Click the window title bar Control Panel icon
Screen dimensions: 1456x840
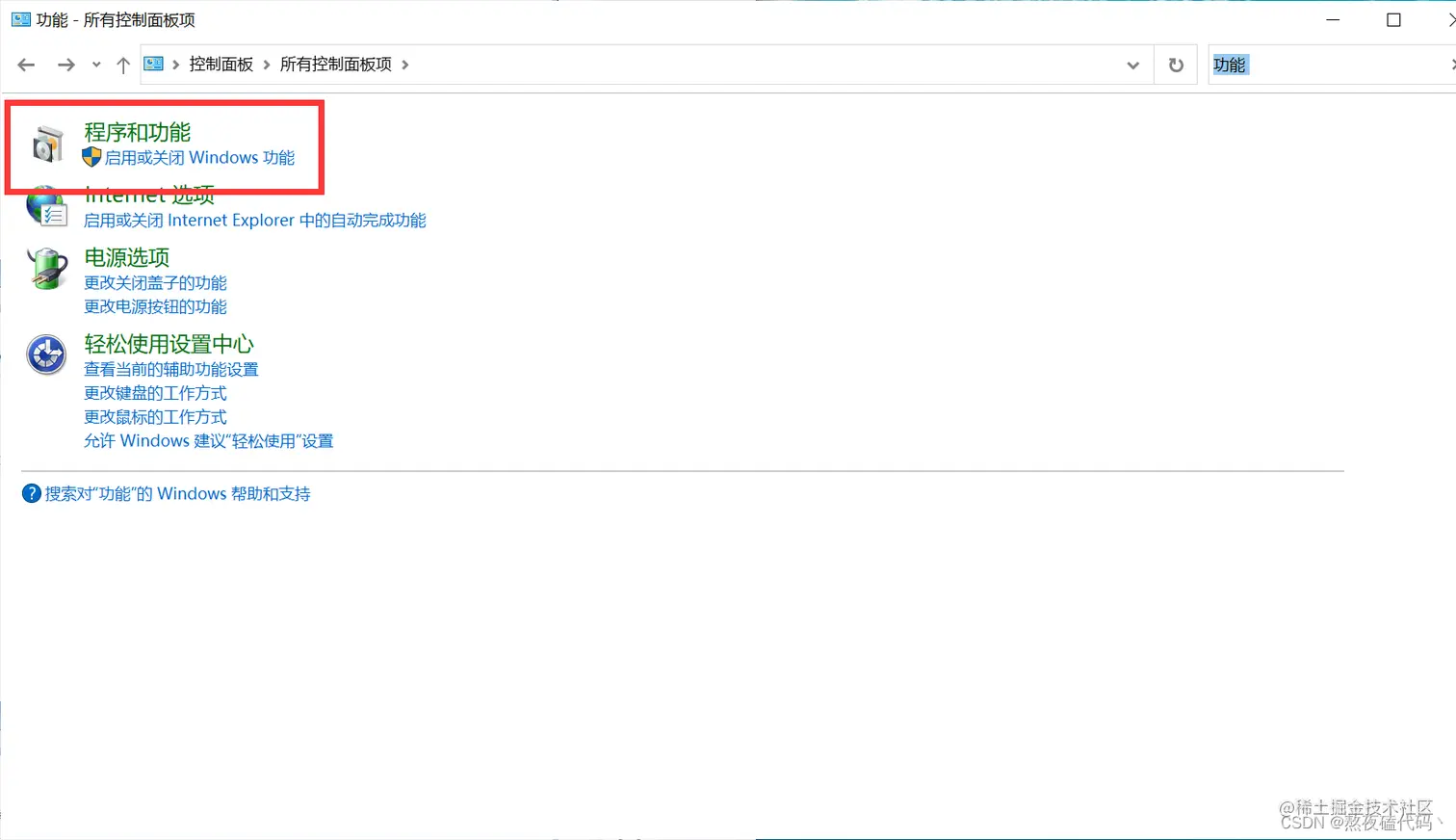pos(20,19)
